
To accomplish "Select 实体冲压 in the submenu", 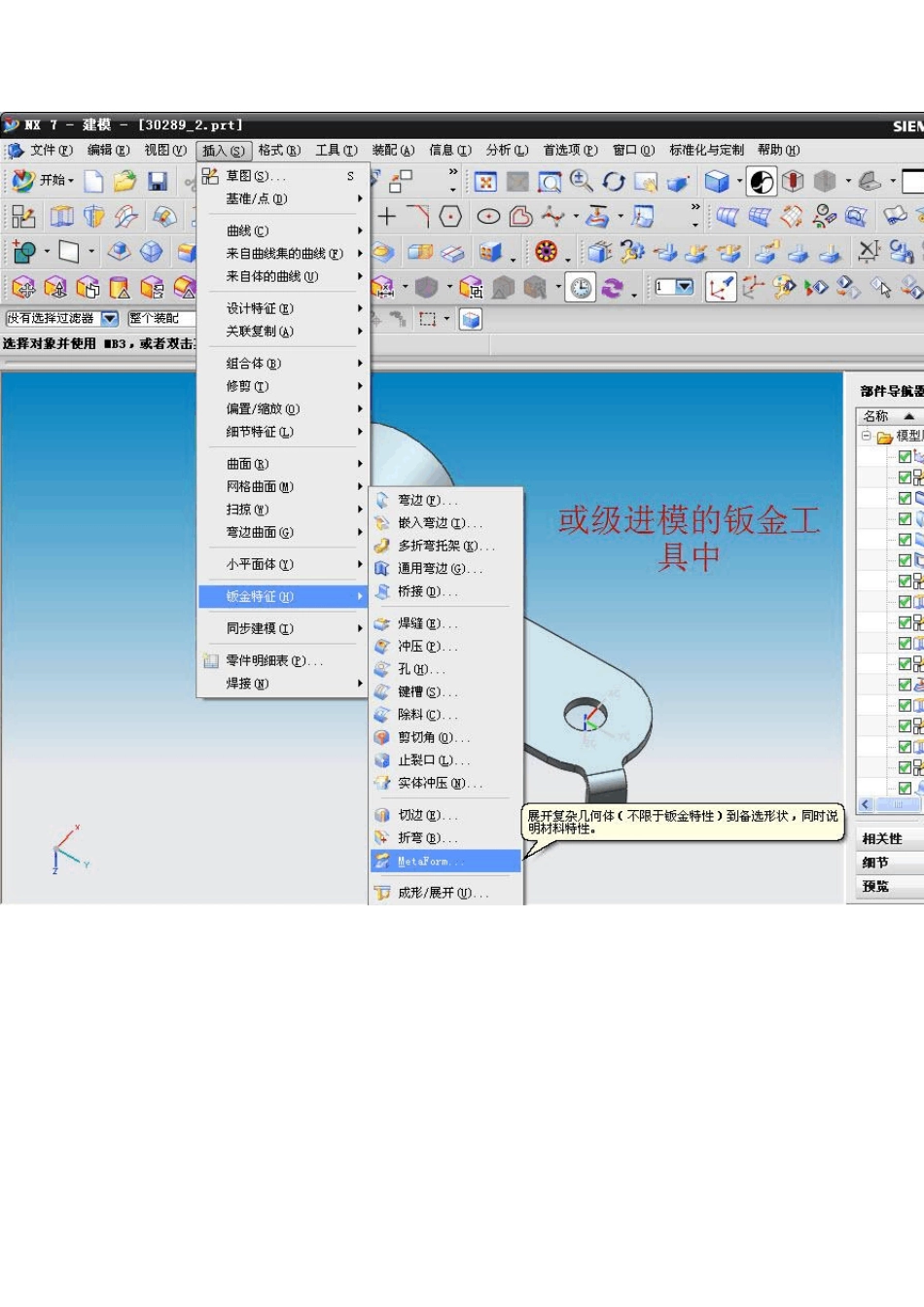I will (x=446, y=783).
